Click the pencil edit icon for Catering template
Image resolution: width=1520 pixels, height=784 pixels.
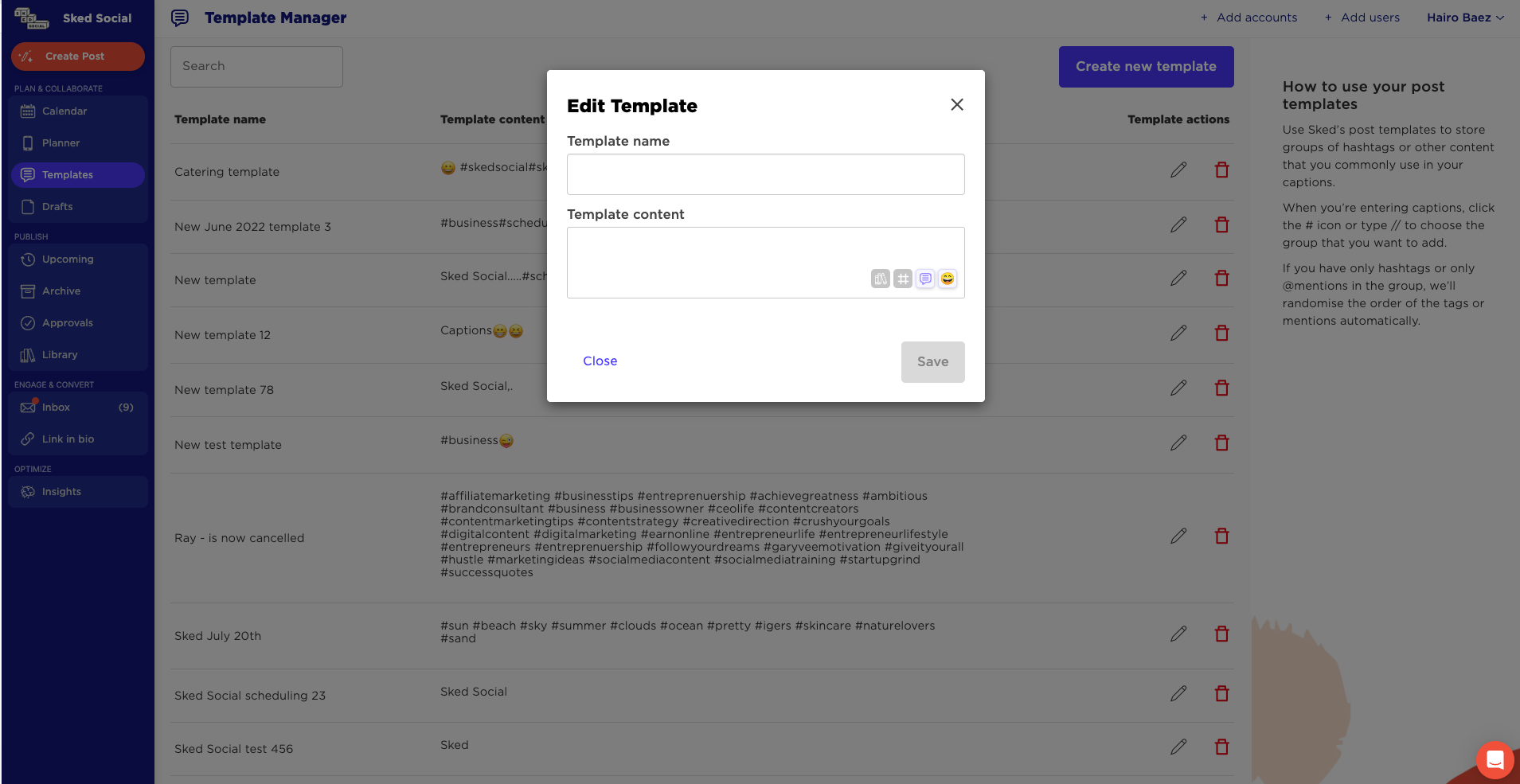[x=1178, y=170]
